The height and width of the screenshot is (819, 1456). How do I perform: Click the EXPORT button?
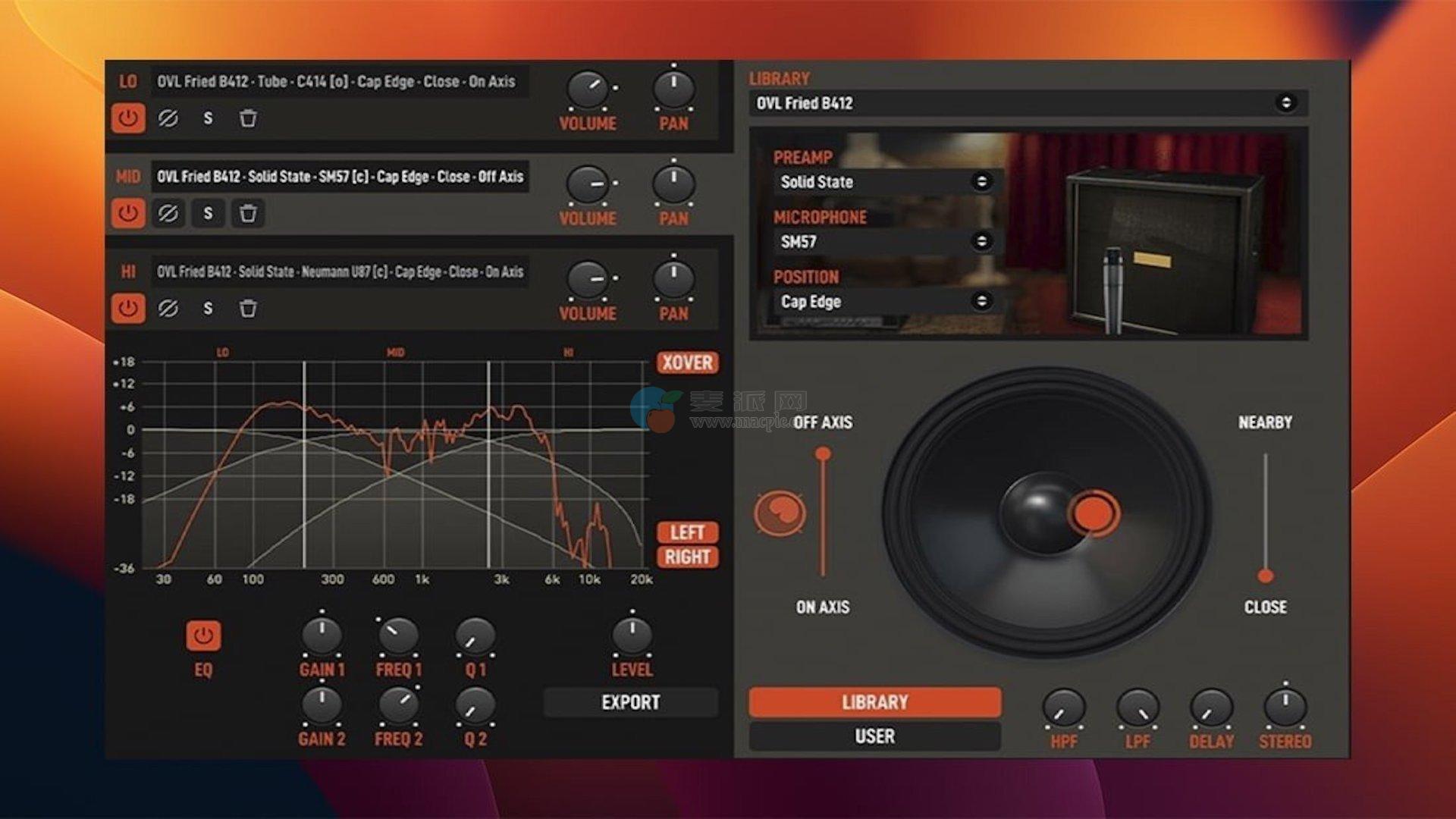click(x=630, y=703)
